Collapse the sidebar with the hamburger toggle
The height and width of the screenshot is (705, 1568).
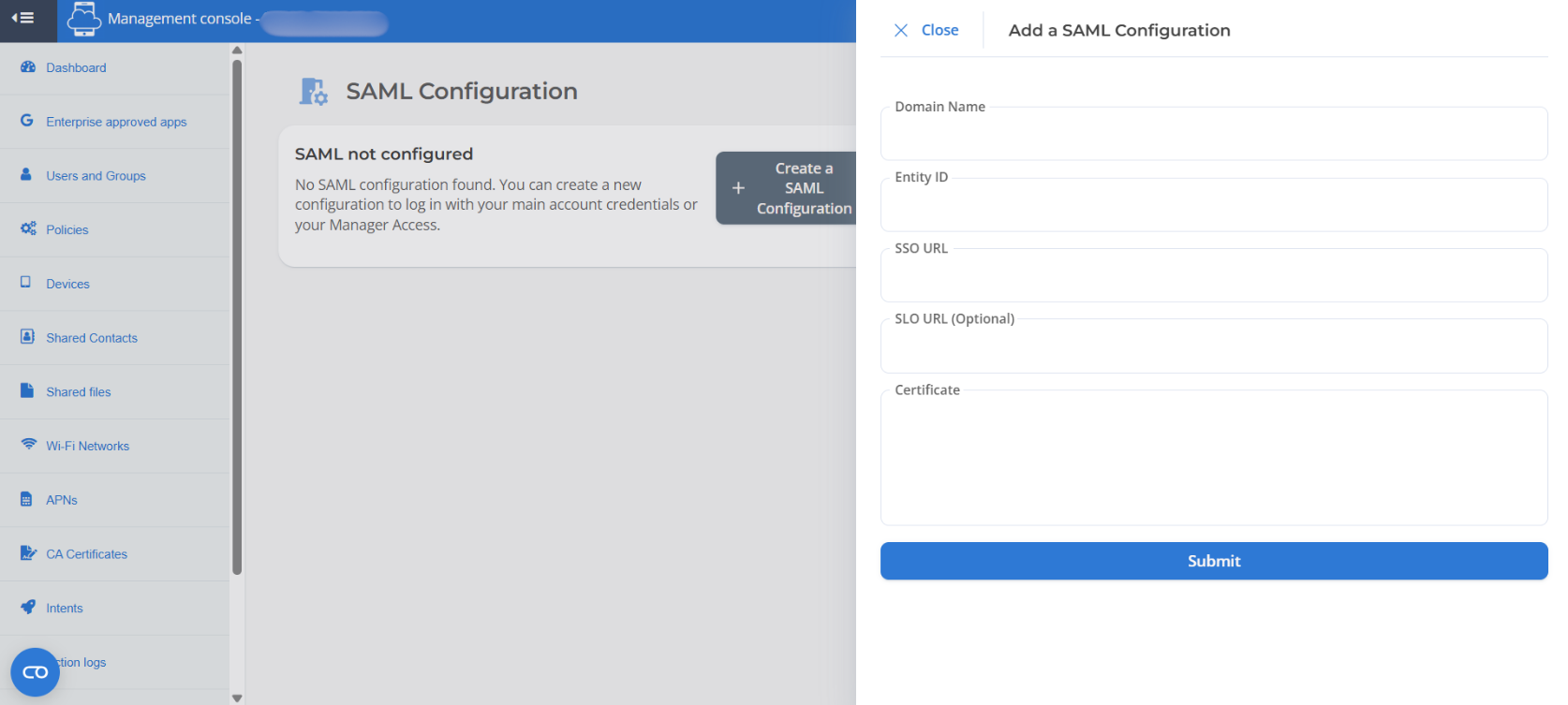click(23, 19)
